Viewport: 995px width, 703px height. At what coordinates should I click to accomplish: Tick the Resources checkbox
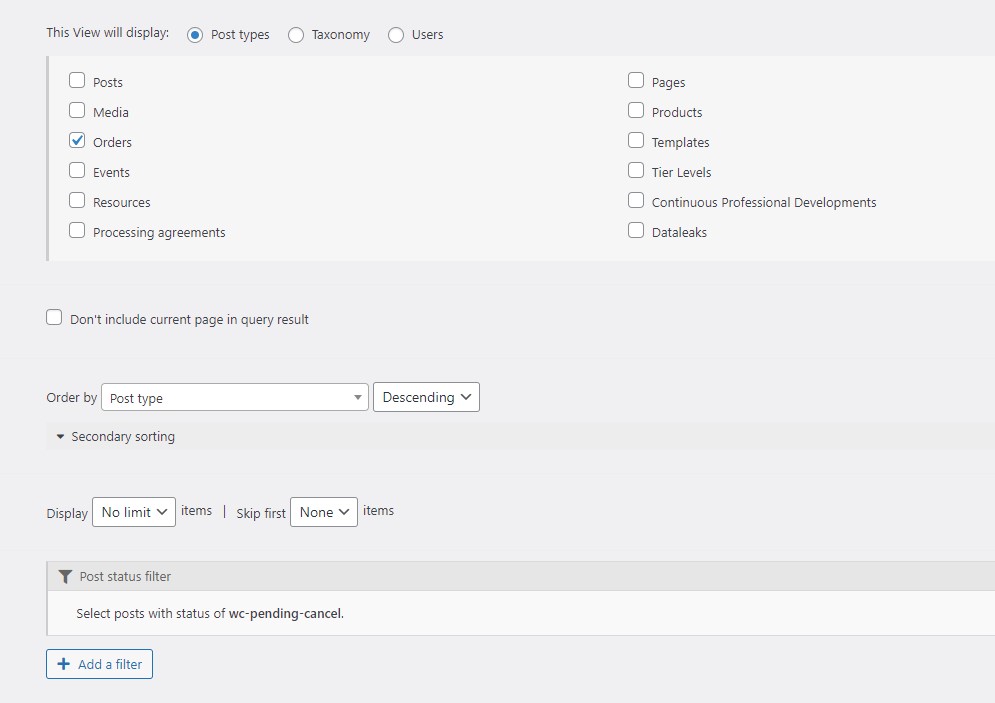point(77,200)
